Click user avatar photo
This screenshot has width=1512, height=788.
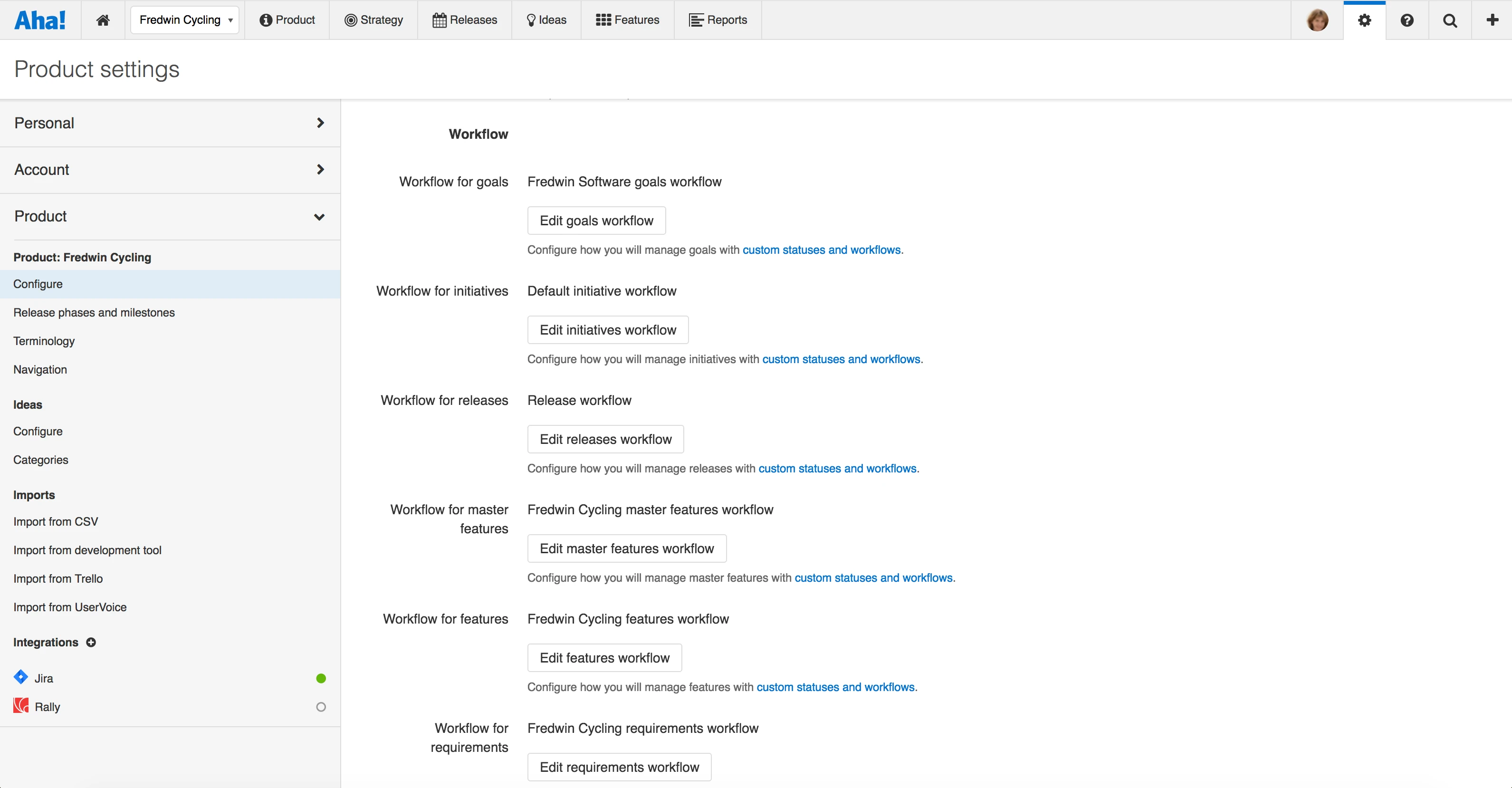(1317, 20)
